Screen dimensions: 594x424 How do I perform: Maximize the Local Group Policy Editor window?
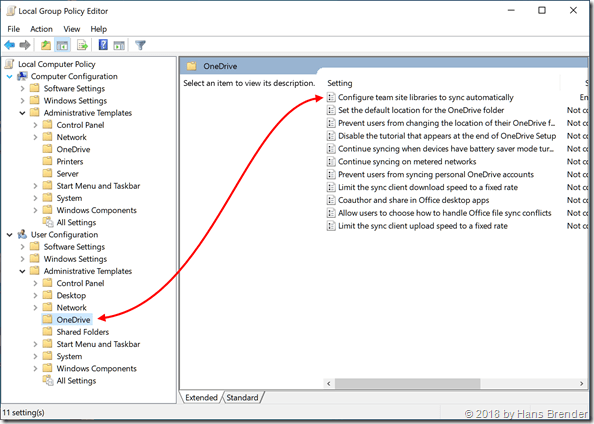click(x=542, y=10)
